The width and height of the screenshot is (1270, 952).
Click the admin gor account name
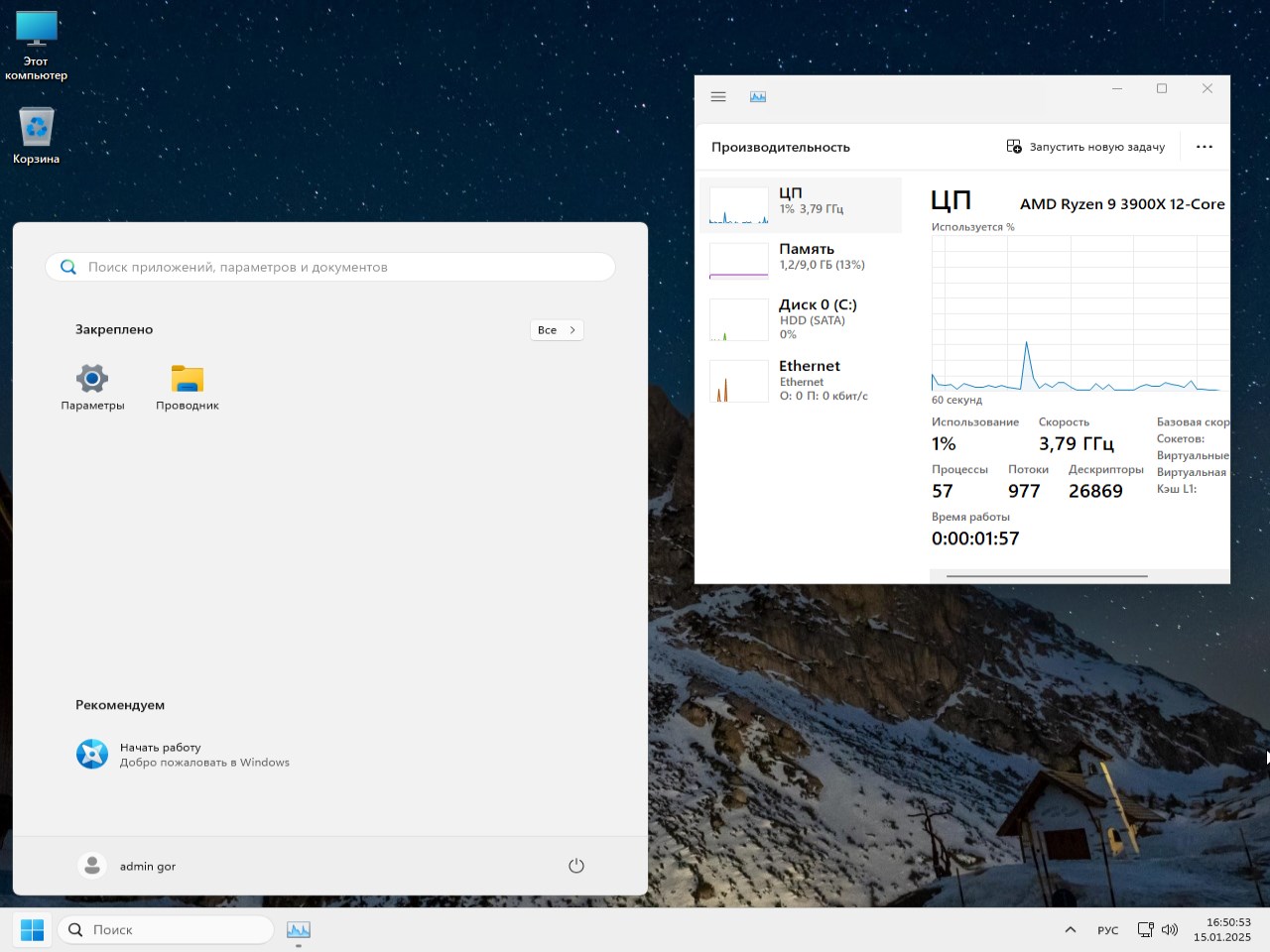[x=148, y=867]
